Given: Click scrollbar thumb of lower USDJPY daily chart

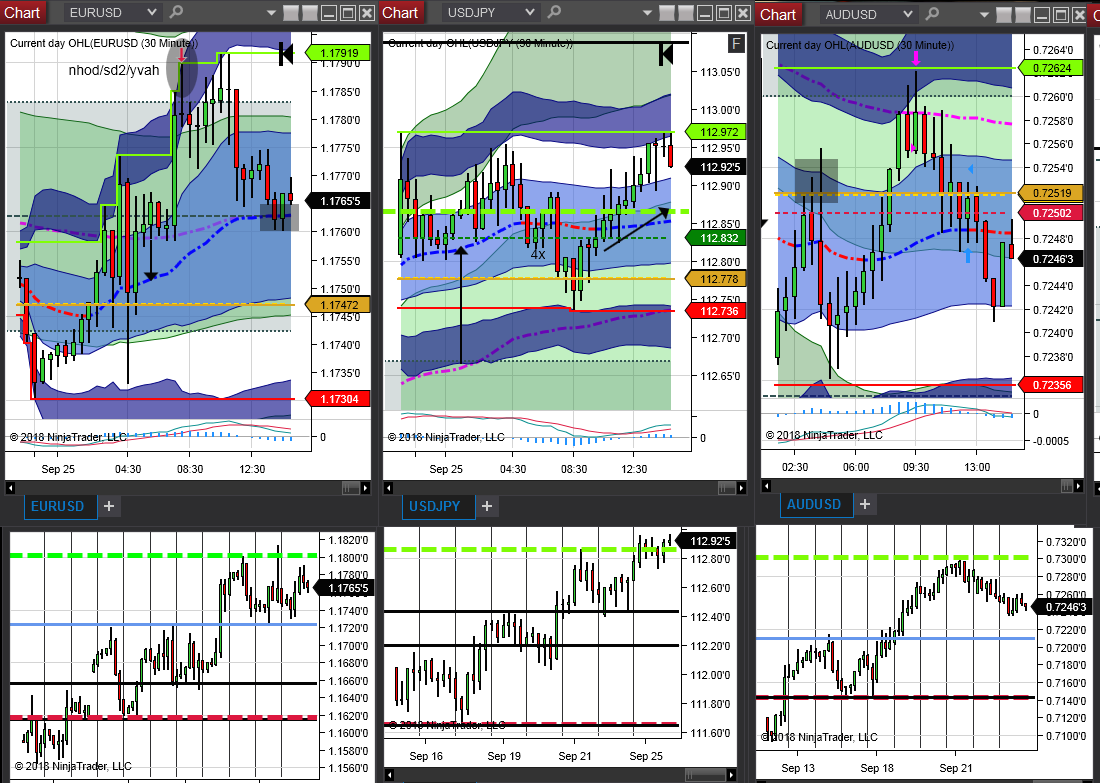Looking at the screenshot, I should coord(704,775).
